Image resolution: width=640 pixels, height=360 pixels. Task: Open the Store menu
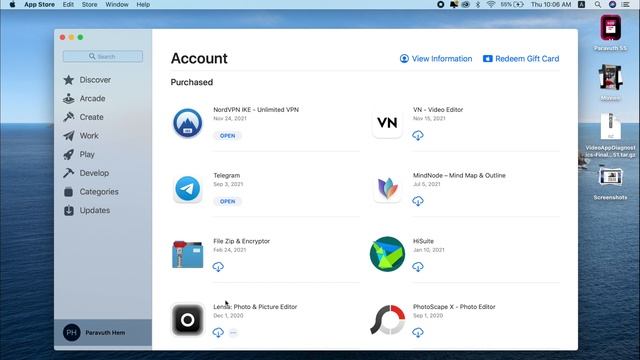[x=89, y=4]
